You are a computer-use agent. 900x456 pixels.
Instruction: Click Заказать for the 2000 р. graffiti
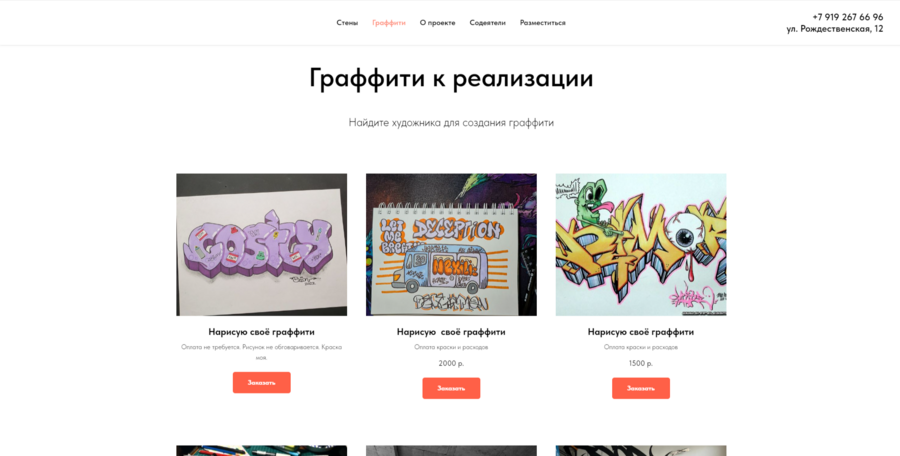tap(451, 388)
